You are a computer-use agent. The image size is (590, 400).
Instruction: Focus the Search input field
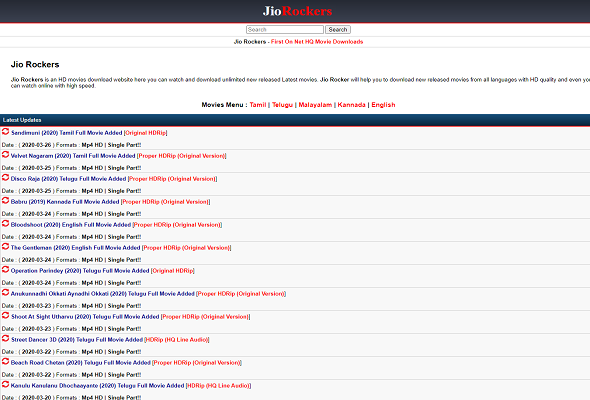click(285, 29)
